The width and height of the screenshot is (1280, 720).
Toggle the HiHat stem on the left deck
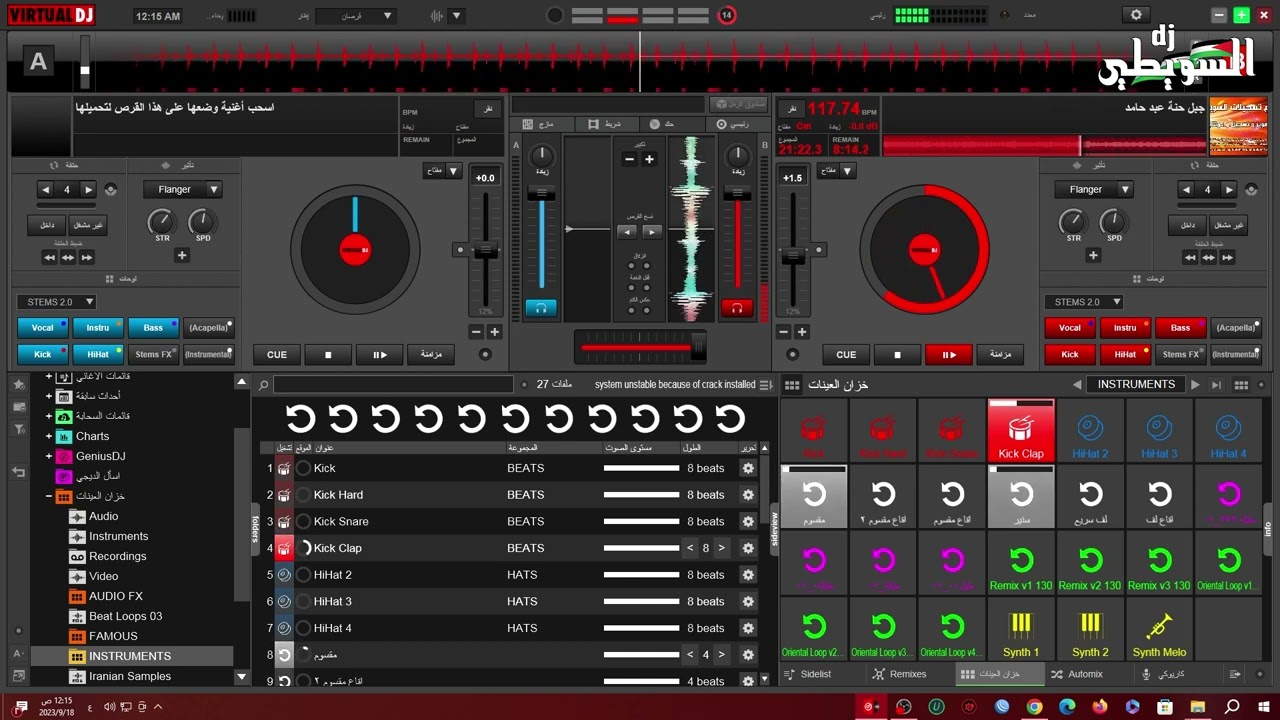point(98,354)
